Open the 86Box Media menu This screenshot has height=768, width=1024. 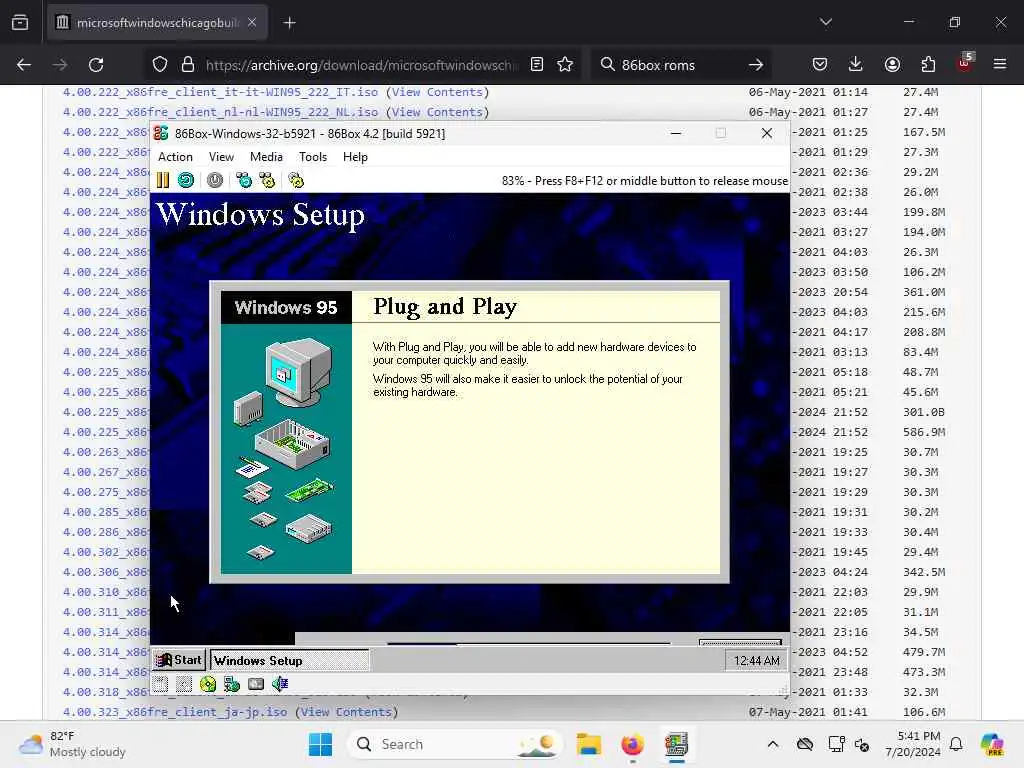point(266,157)
